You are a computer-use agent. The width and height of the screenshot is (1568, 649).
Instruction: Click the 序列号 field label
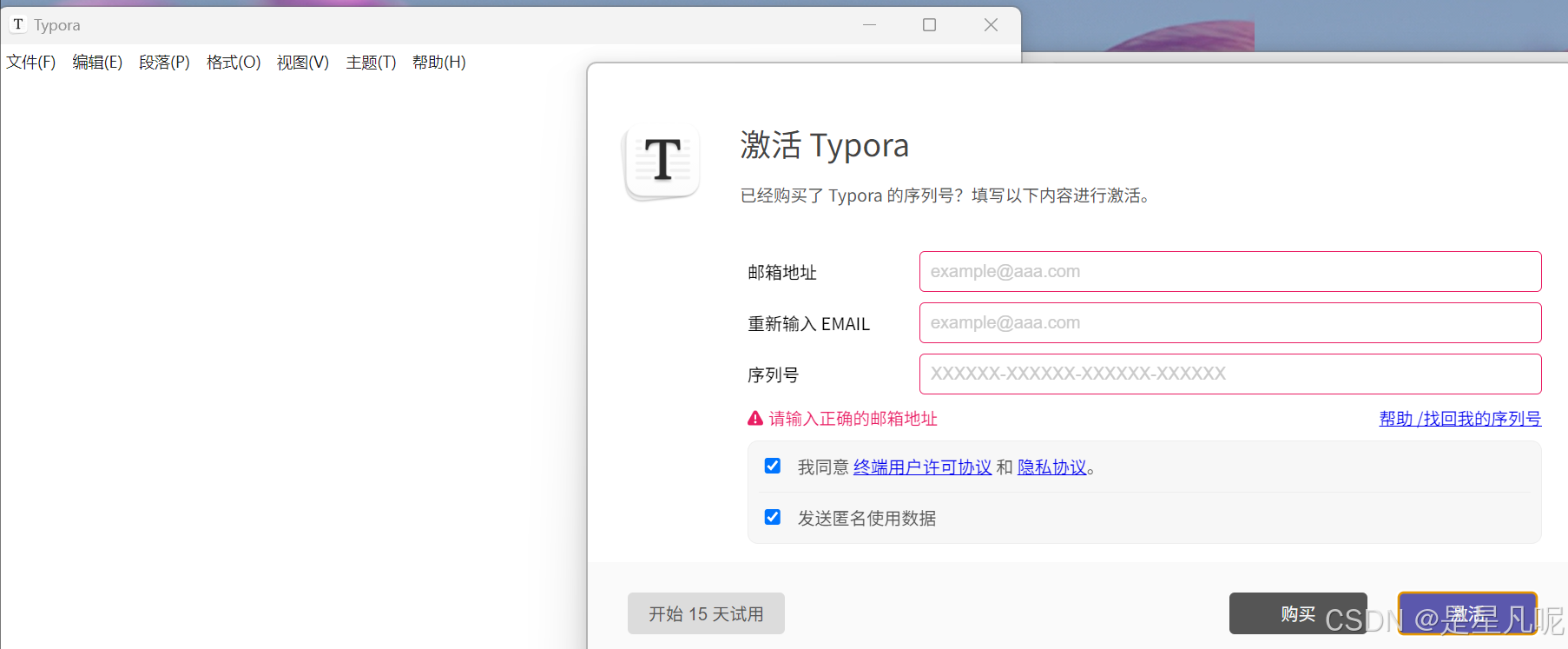point(773,375)
